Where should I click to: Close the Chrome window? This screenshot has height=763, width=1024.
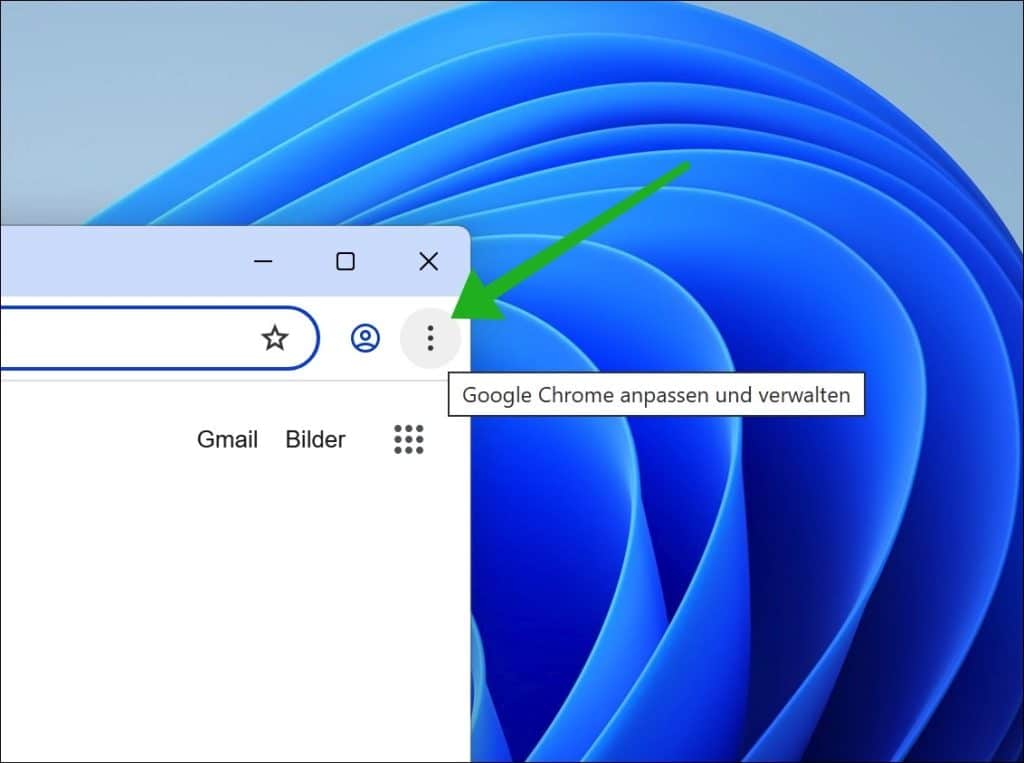[x=428, y=261]
